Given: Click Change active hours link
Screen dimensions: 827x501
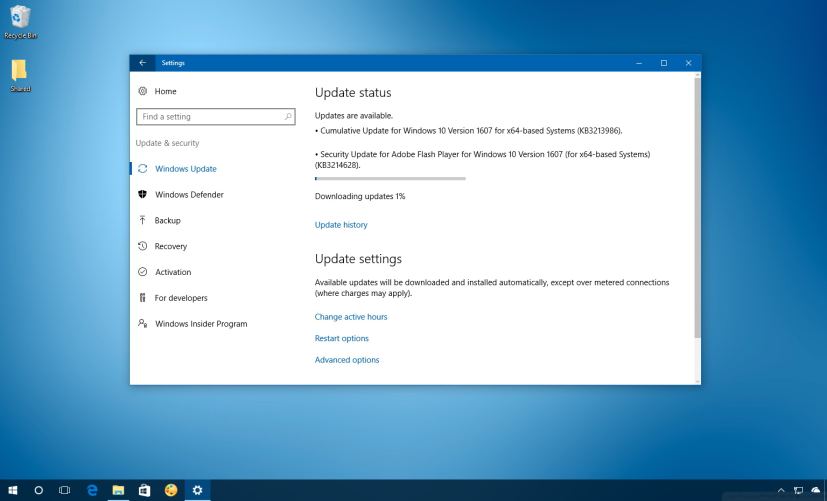Looking at the screenshot, I should (x=351, y=316).
